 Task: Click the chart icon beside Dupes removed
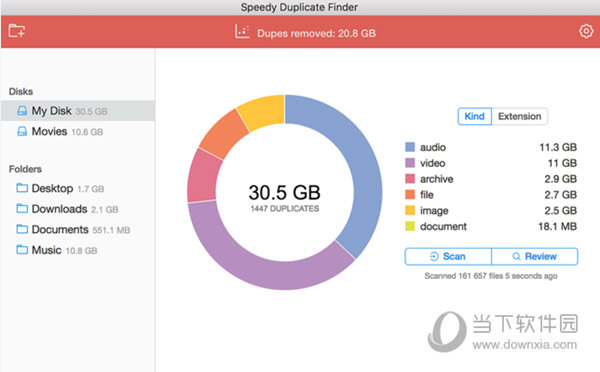pos(242,32)
